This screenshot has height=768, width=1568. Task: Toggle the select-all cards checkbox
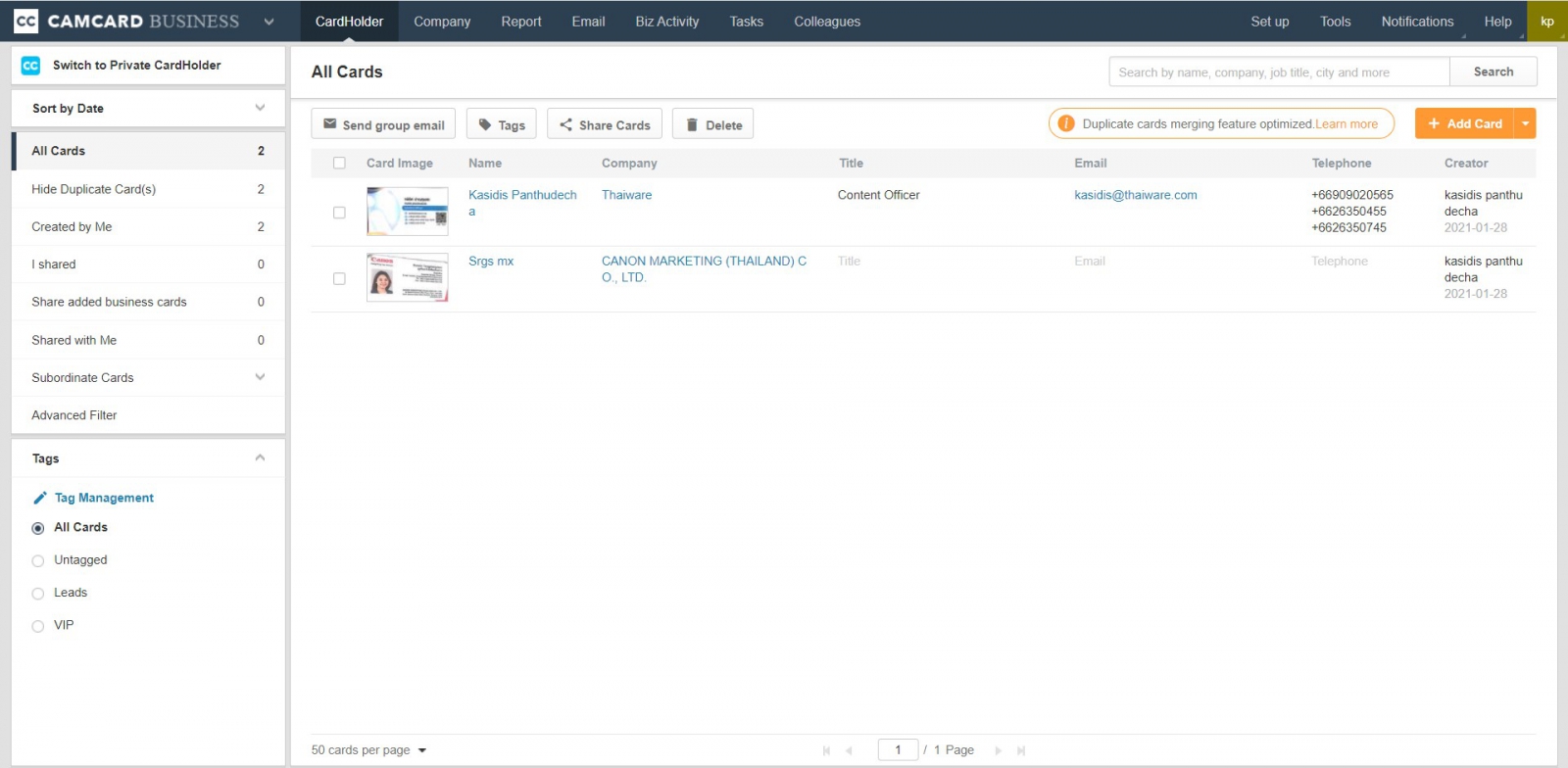click(x=339, y=164)
